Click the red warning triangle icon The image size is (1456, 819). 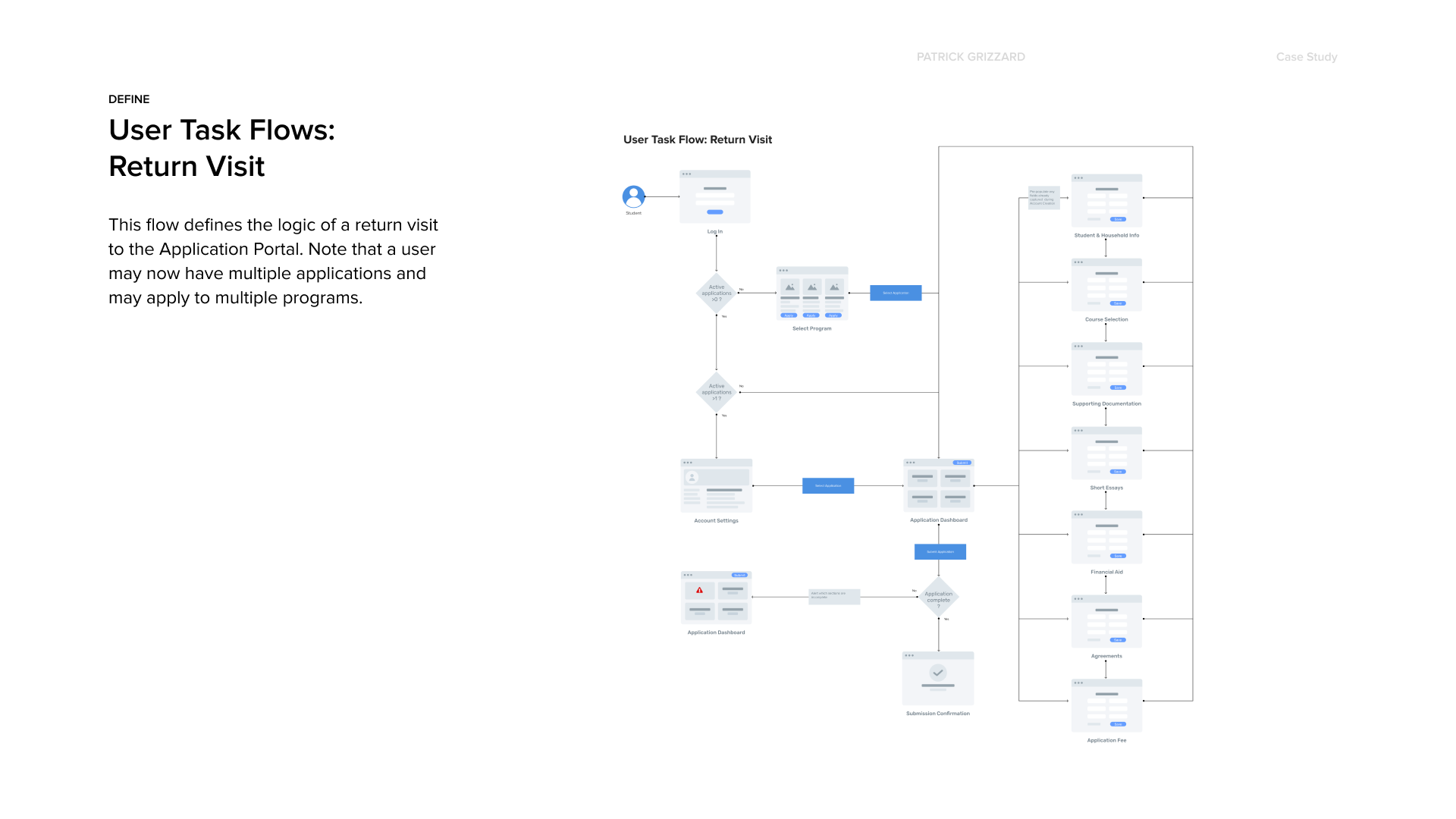coord(699,590)
